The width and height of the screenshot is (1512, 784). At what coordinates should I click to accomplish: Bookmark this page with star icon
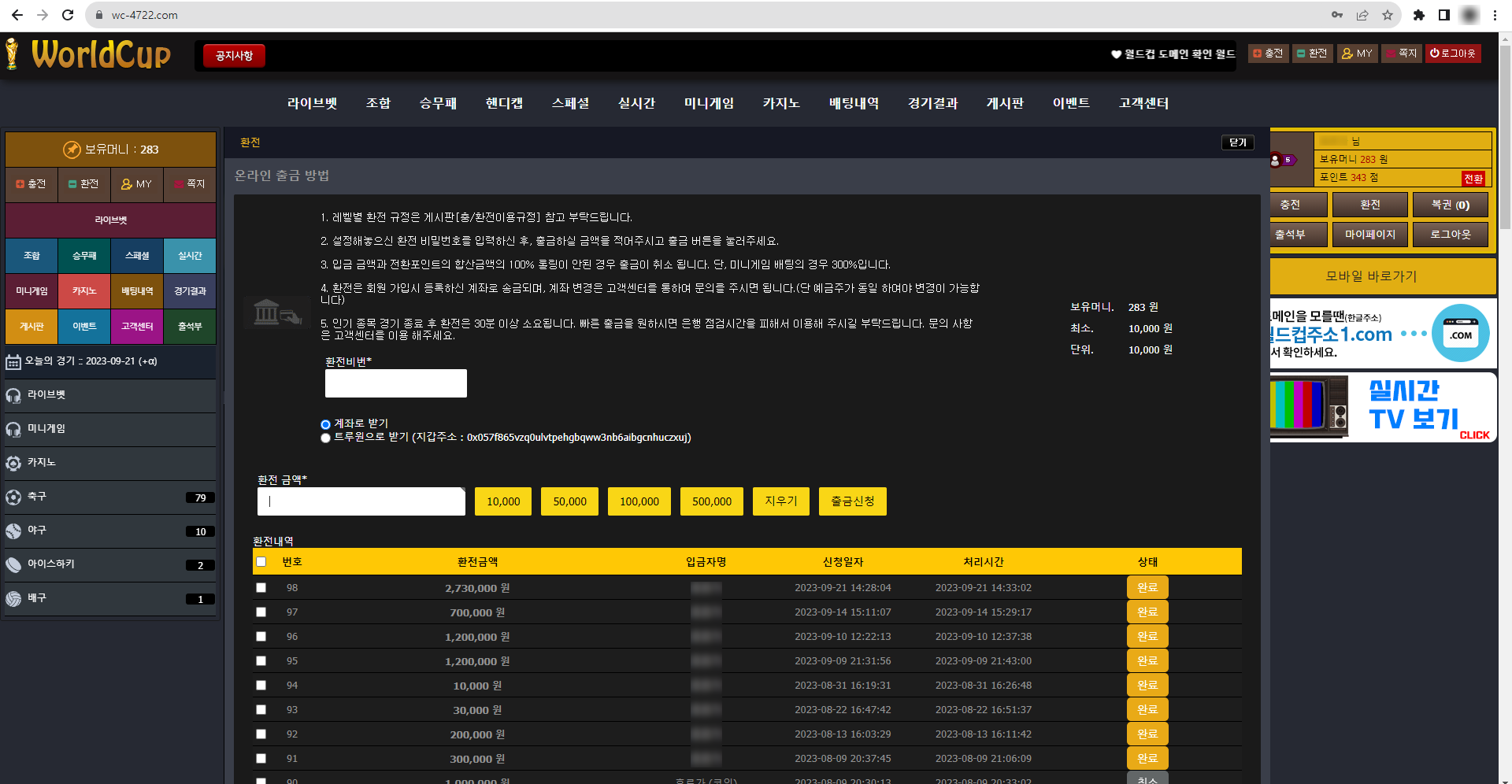point(1387,15)
